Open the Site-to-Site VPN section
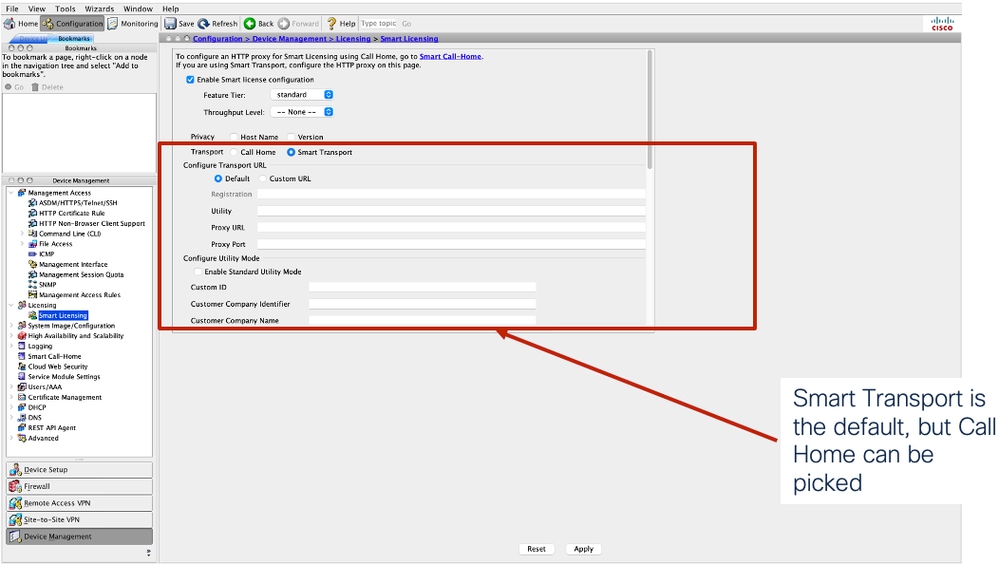Image resolution: width=999 pixels, height=564 pixels. tap(80, 519)
